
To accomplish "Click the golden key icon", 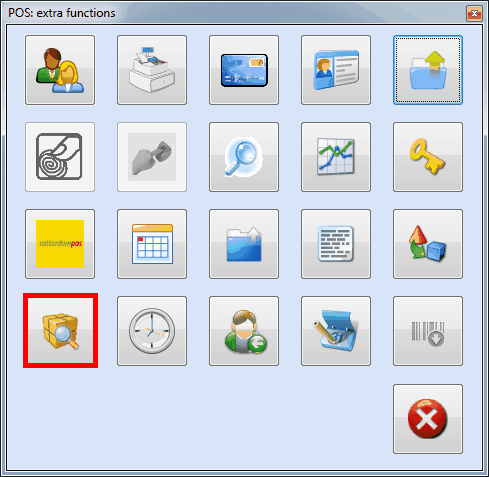I will tap(428, 157).
